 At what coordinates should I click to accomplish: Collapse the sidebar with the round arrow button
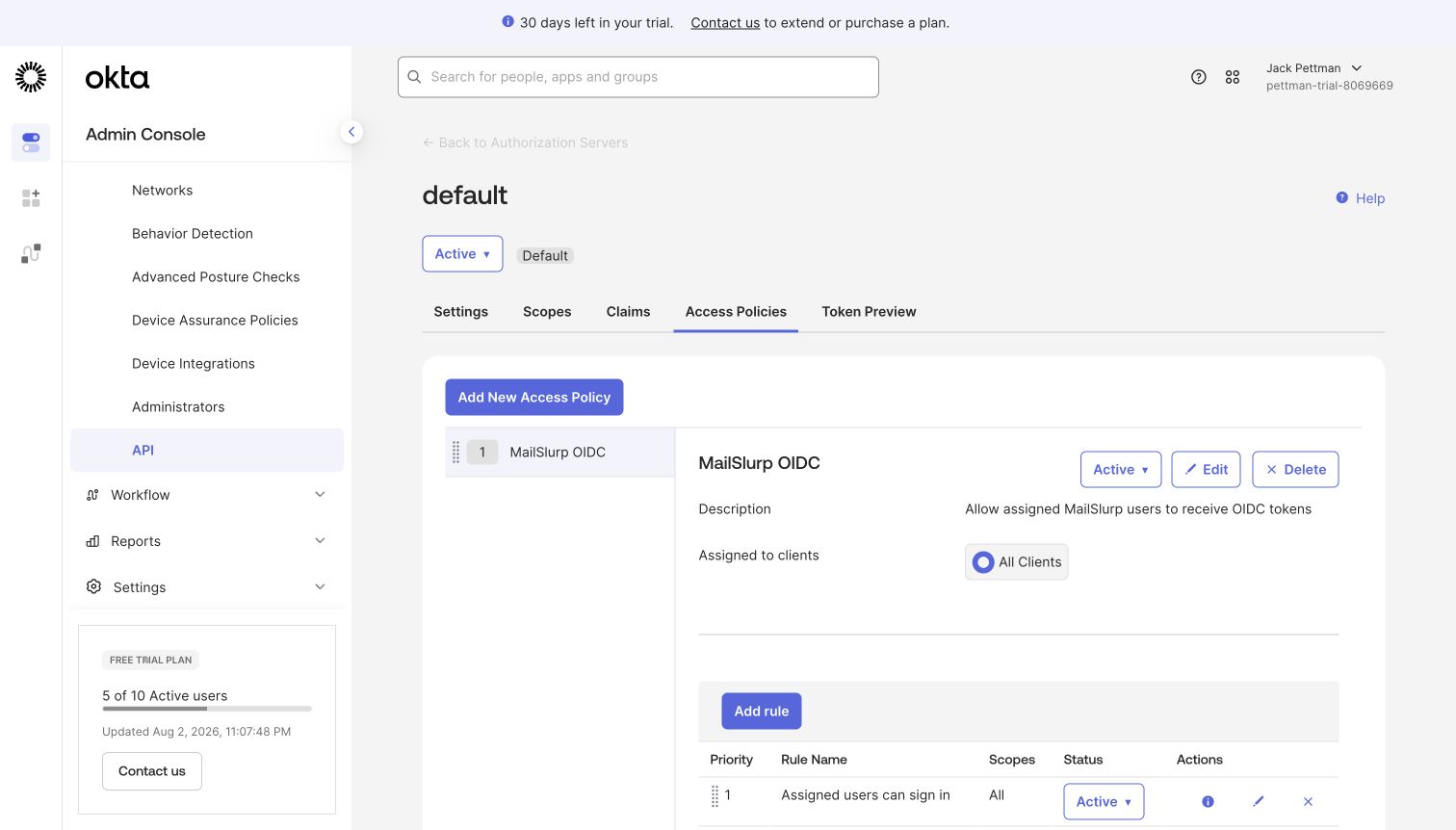point(351,132)
